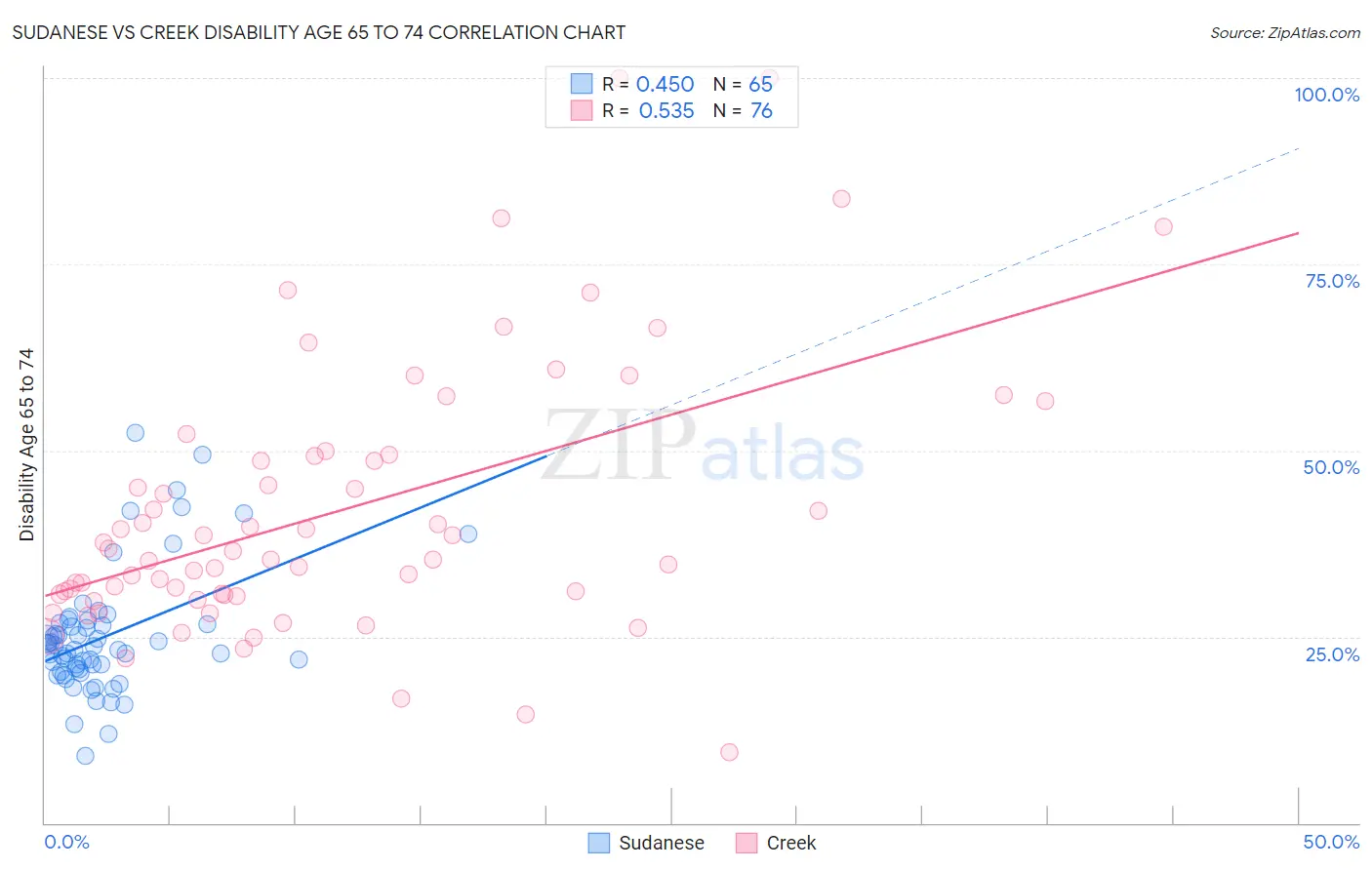
Task: Click the 0.0% x-axis label
Action: click(66, 842)
